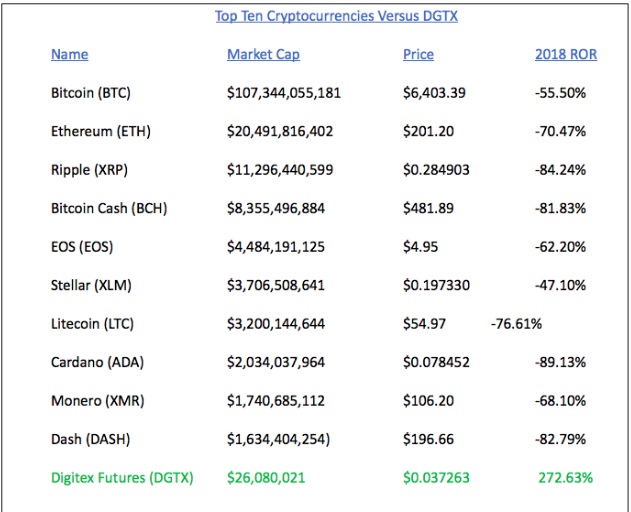This screenshot has width=631, height=512.
Task: Select market cap $20,491,816,402
Action: coord(280,132)
